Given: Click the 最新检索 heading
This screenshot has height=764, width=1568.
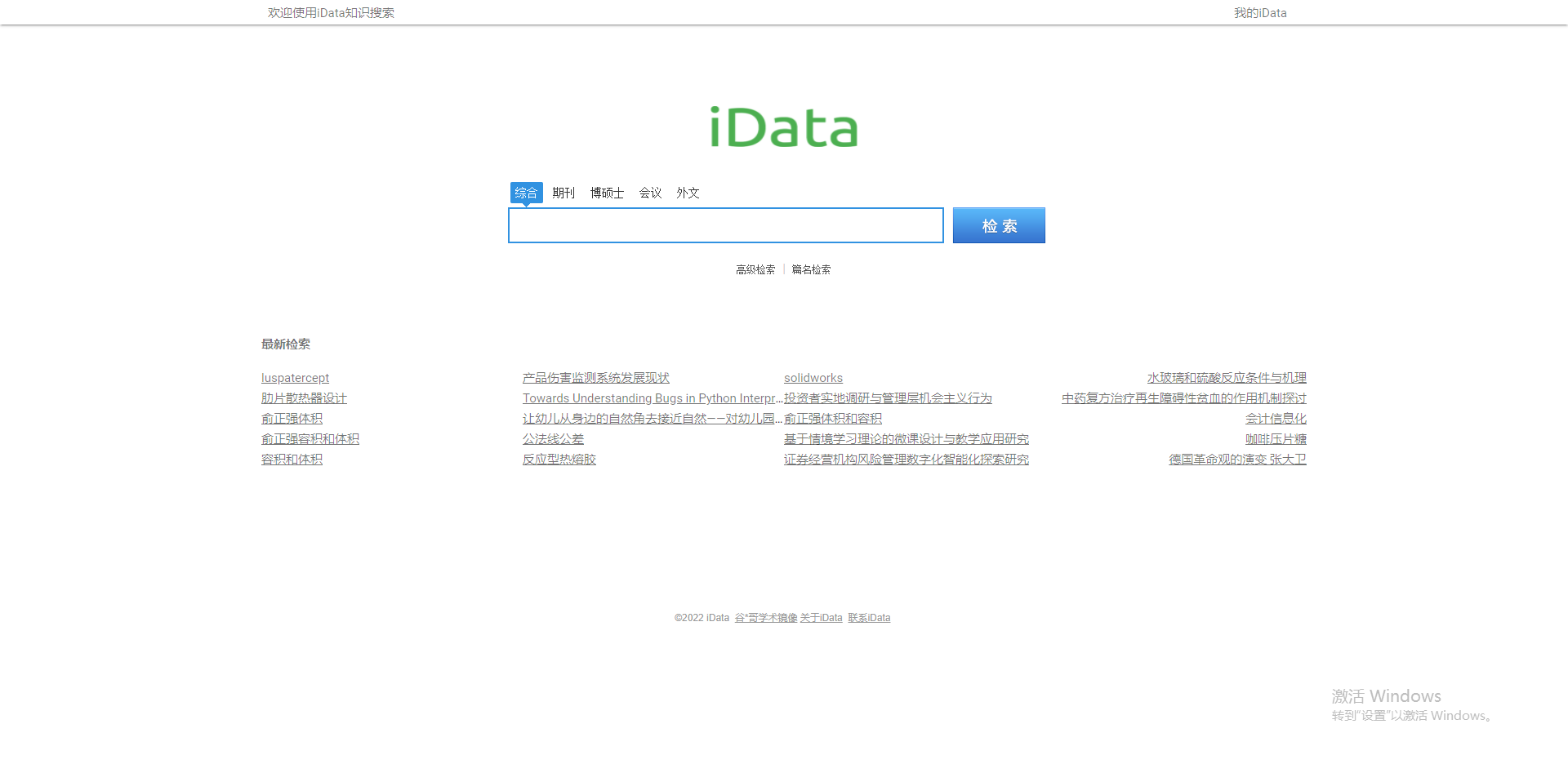Looking at the screenshot, I should pyautogui.click(x=286, y=344).
